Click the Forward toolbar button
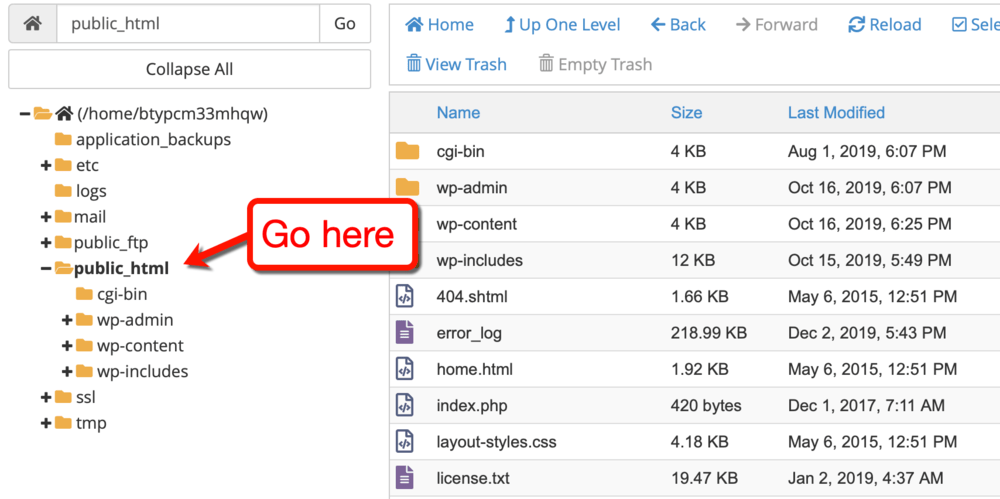 (776, 25)
